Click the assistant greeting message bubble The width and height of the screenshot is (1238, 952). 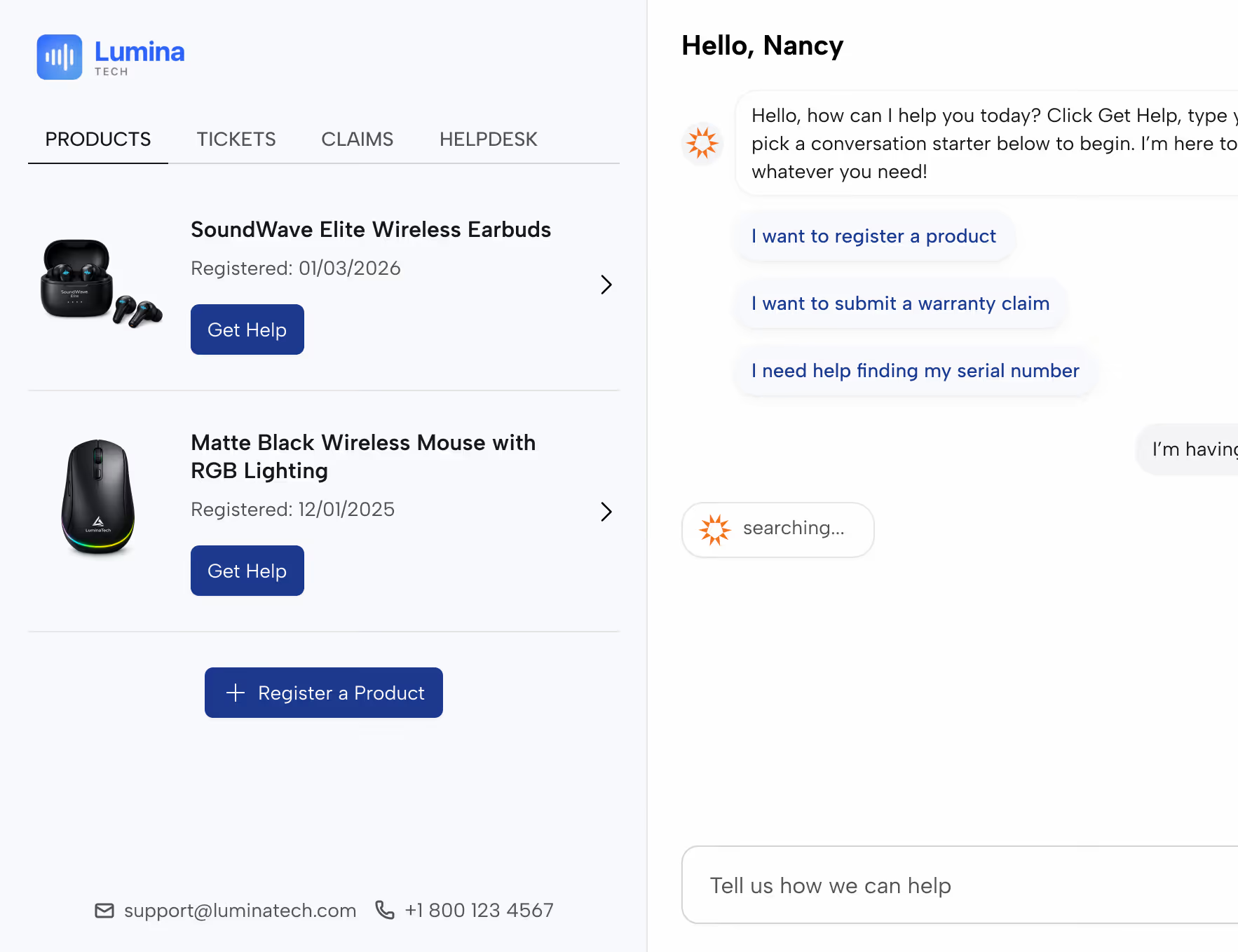(987, 143)
